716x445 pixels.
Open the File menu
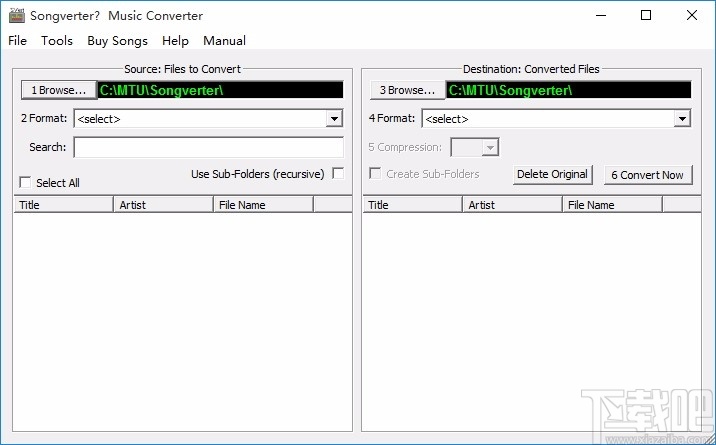click(x=17, y=41)
